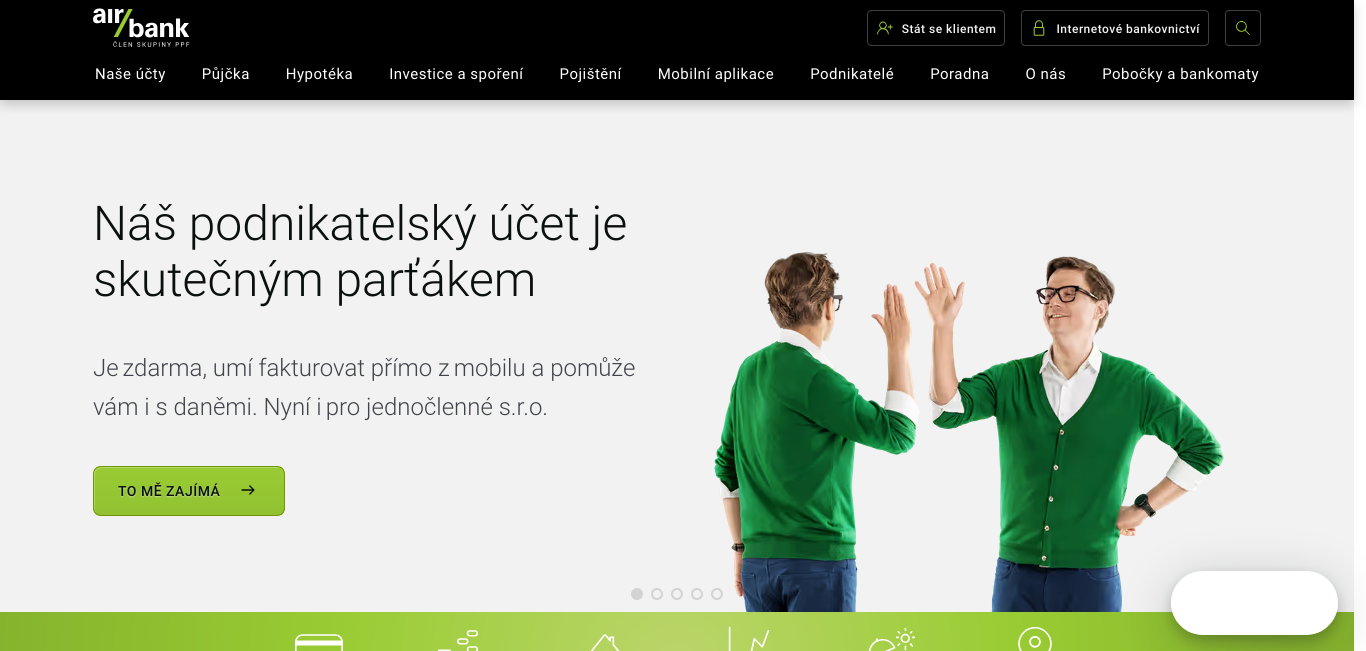Click the location pin icon in green bar
Image resolution: width=1366 pixels, height=651 pixels.
(1035, 639)
